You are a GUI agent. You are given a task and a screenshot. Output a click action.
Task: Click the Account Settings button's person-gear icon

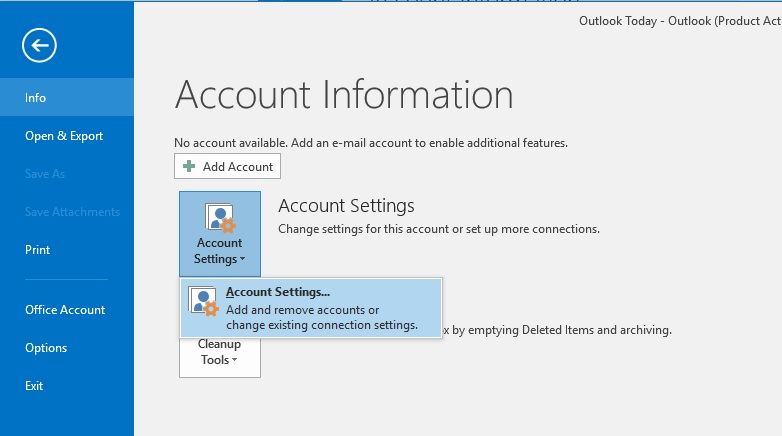pyautogui.click(x=220, y=218)
